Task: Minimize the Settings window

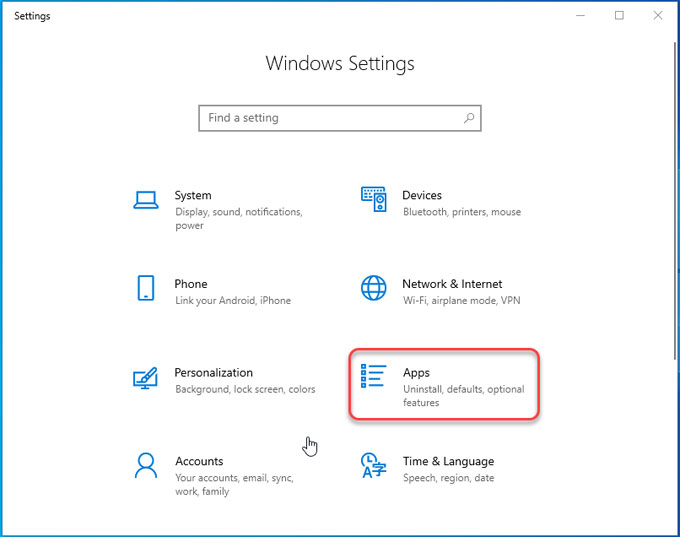Action: click(x=580, y=16)
